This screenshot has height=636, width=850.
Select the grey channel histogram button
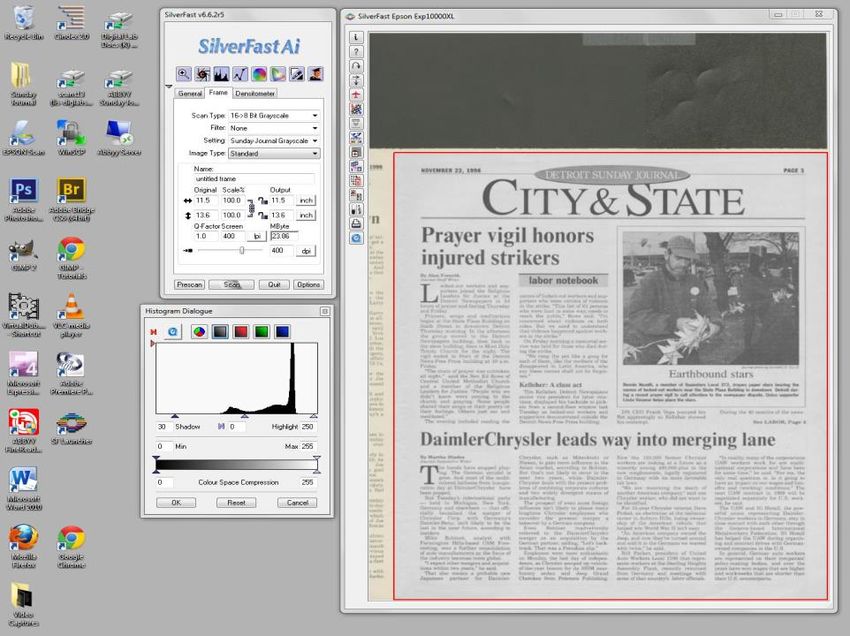point(220,331)
